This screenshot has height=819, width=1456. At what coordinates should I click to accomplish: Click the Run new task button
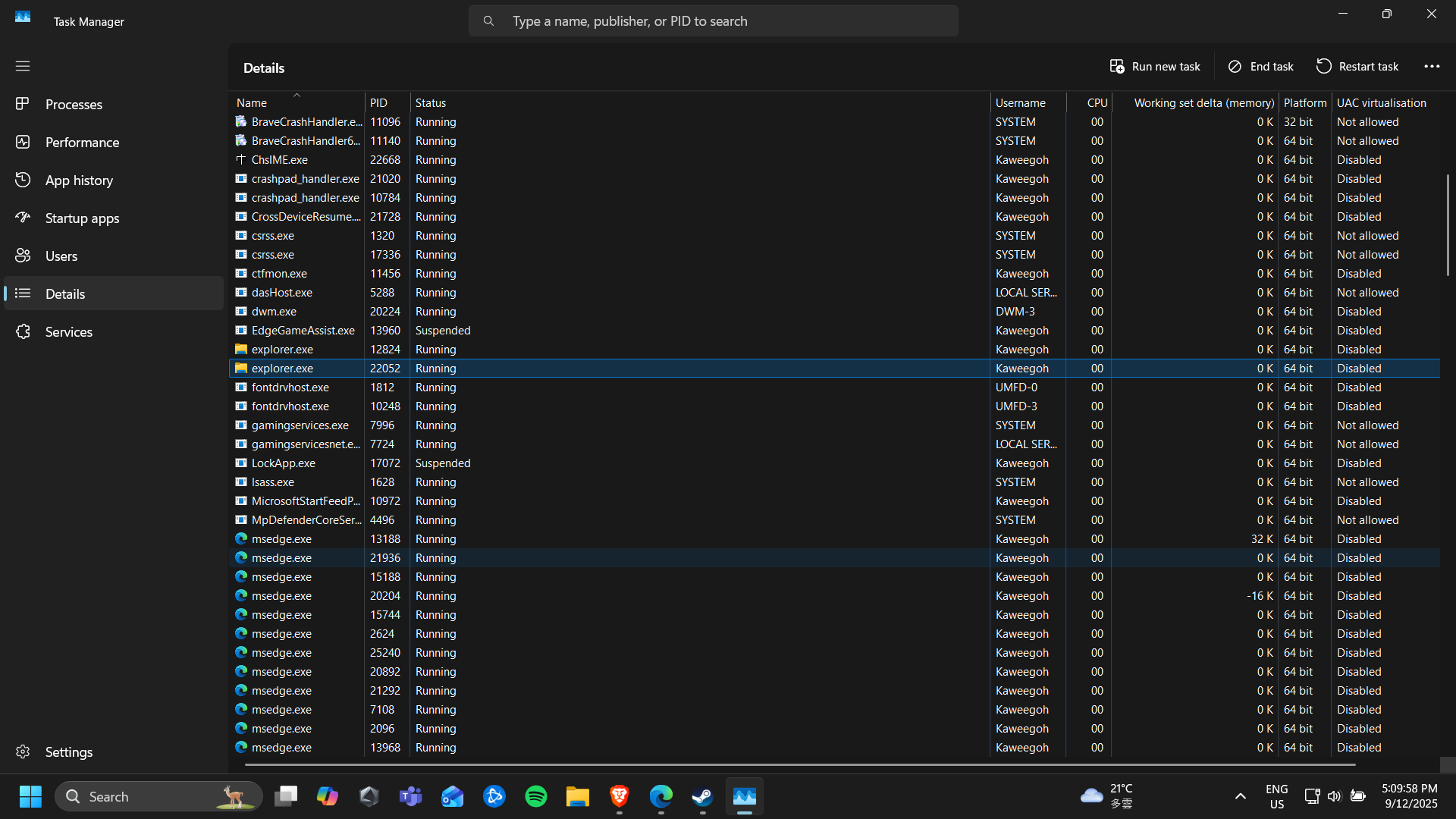1154,67
